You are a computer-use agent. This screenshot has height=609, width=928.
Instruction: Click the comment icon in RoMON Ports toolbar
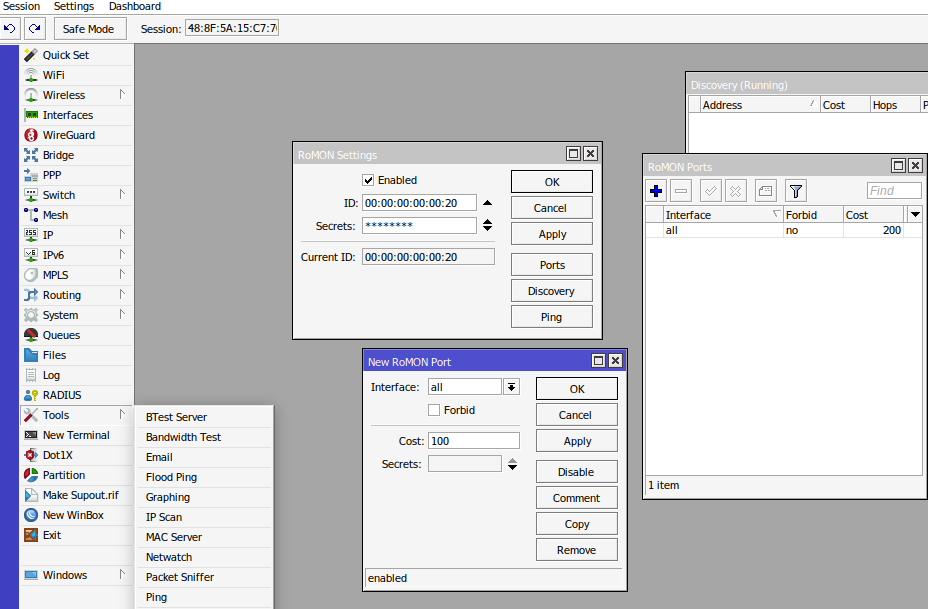(x=765, y=190)
